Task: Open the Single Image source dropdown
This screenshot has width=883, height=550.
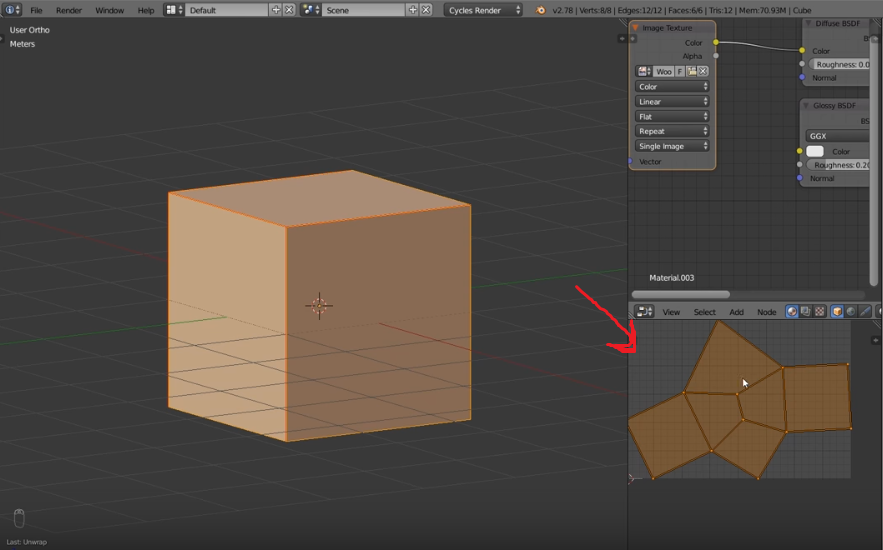Action: click(x=672, y=146)
